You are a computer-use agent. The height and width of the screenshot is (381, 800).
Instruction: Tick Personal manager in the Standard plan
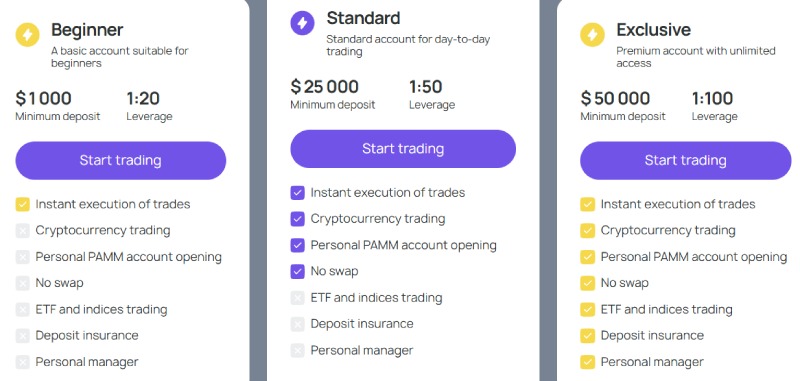pos(297,351)
